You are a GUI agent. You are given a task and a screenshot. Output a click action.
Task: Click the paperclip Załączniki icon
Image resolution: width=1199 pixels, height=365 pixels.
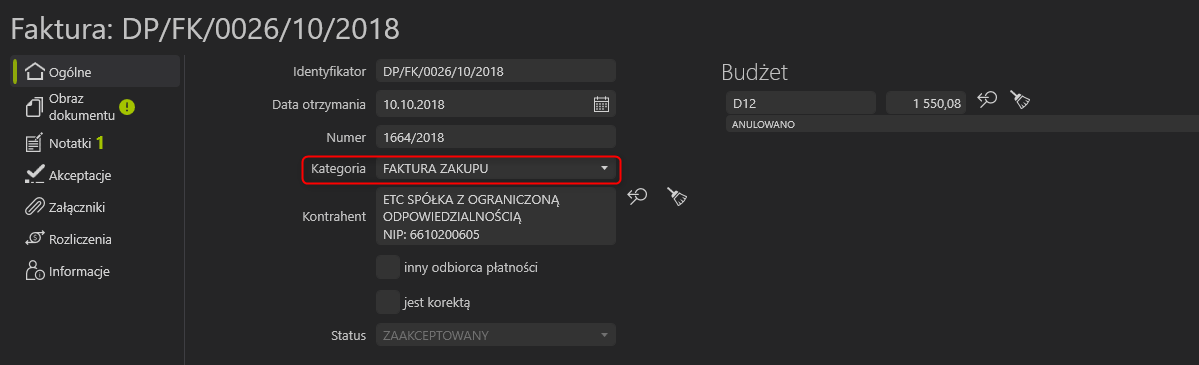(x=34, y=207)
